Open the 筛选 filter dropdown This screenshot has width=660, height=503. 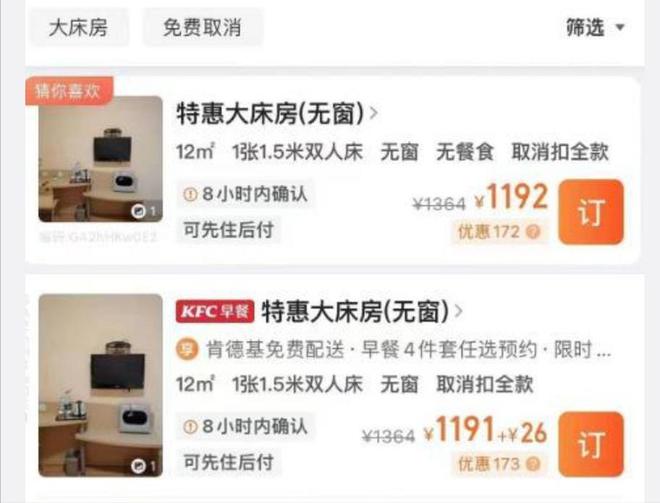tap(595, 28)
